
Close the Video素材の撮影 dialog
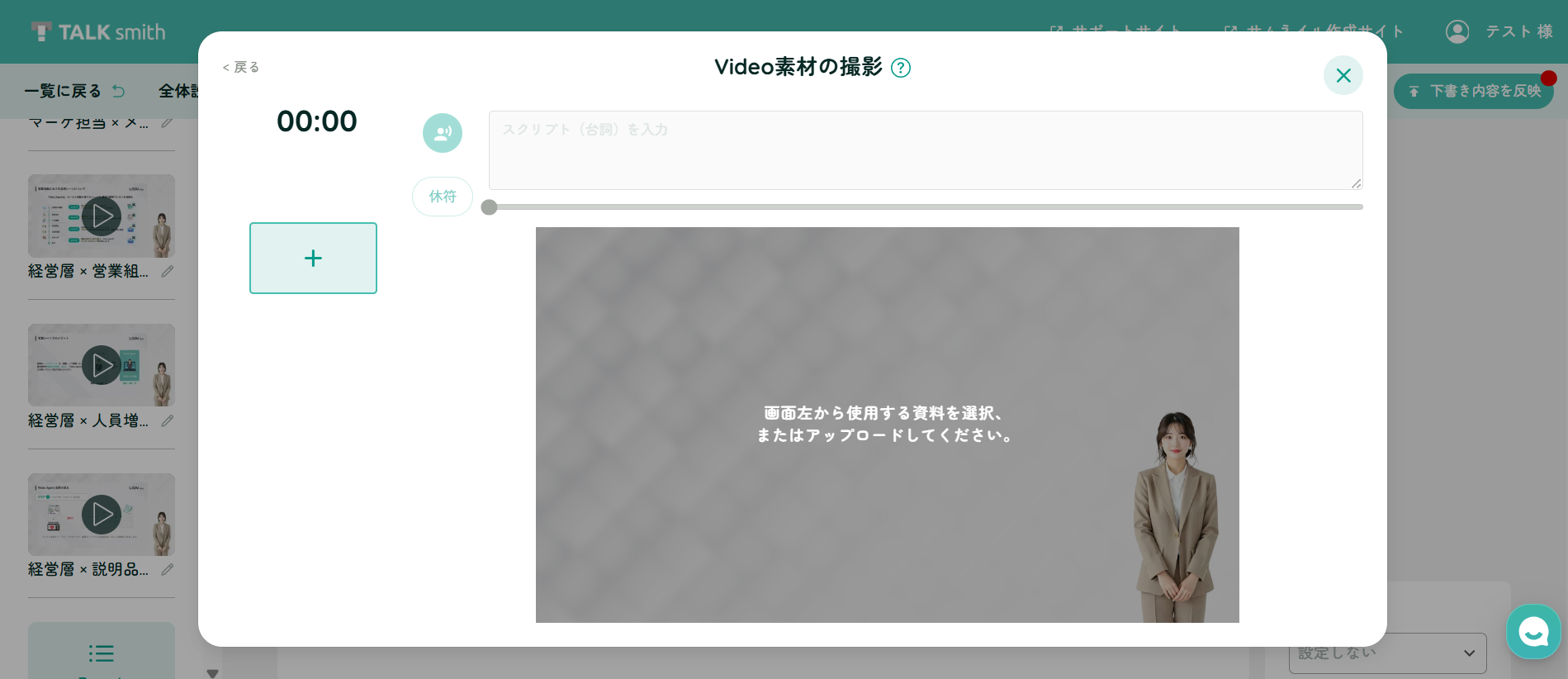pyautogui.click(x=1343, y=75)
